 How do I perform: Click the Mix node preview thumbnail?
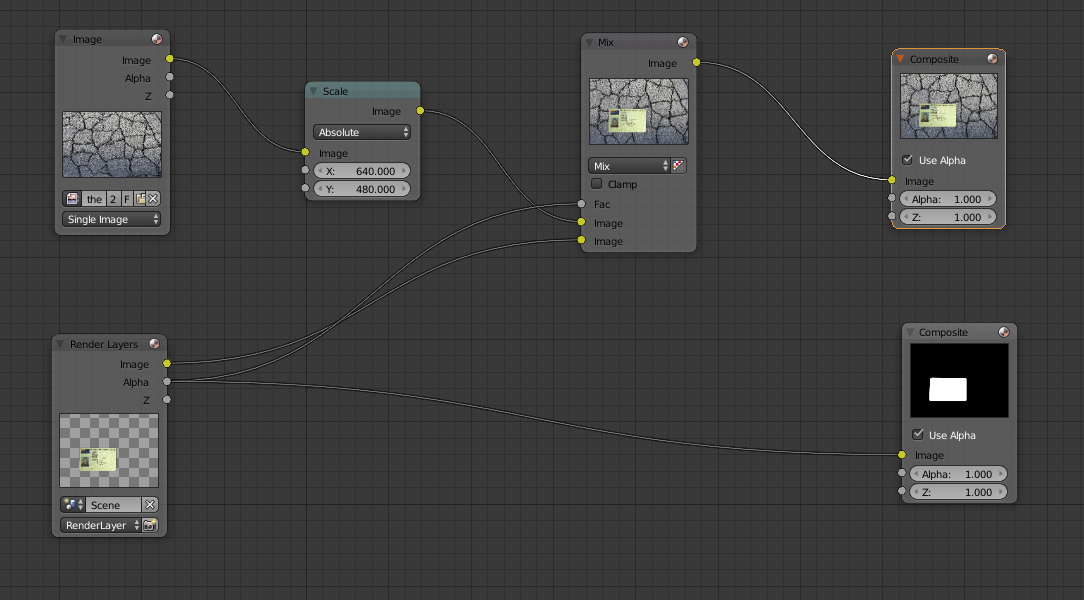pyautogui.click(x=639, y=111)
